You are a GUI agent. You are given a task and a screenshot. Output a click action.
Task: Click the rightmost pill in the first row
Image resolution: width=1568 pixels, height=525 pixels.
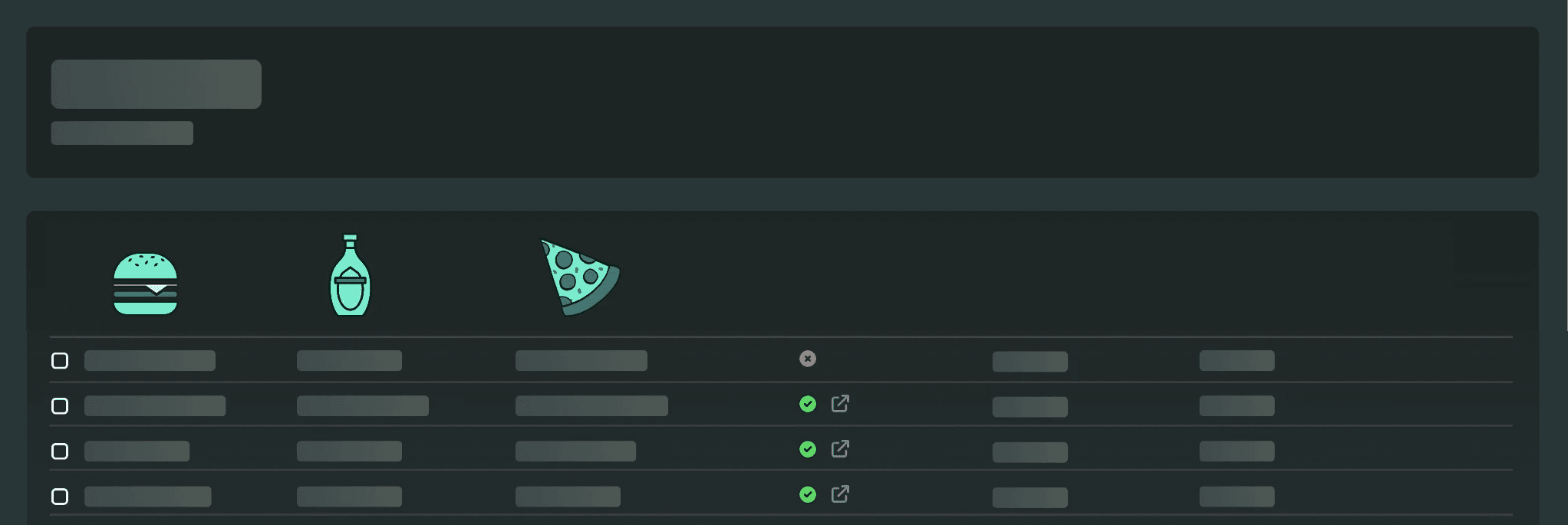tap(1236, 359)
